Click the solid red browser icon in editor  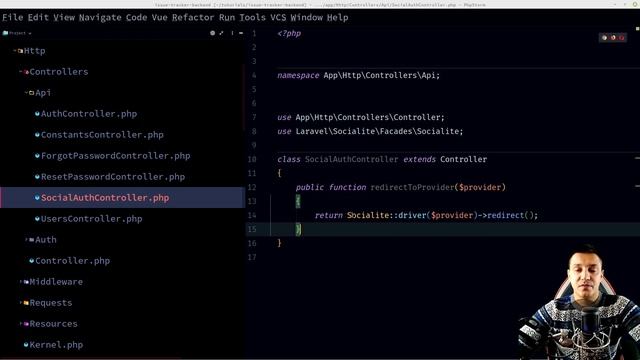(x=622, y=38)
